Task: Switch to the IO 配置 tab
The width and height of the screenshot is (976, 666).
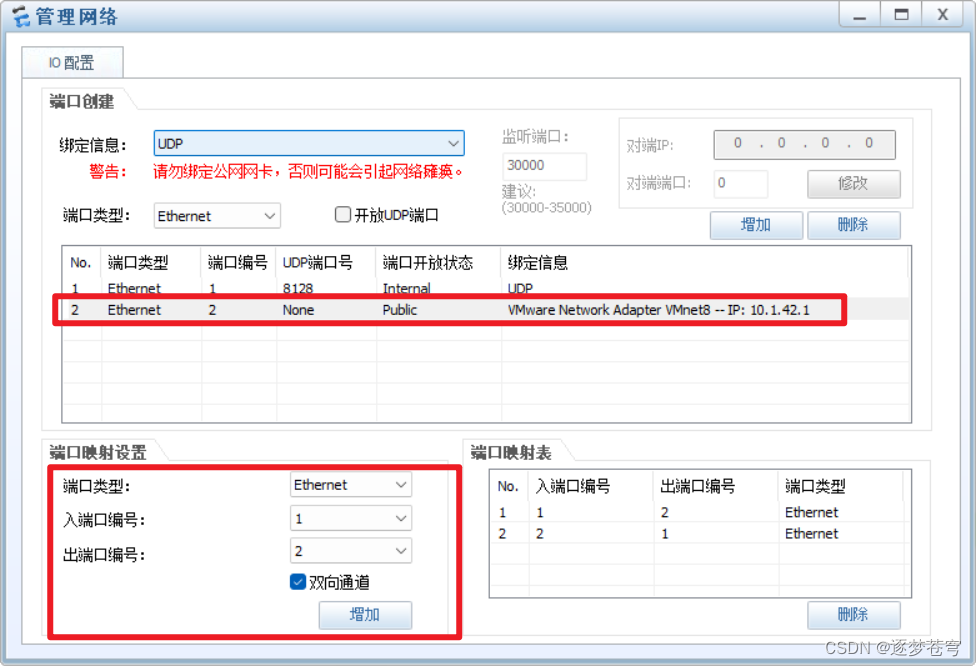Action: tap(72, 63)
